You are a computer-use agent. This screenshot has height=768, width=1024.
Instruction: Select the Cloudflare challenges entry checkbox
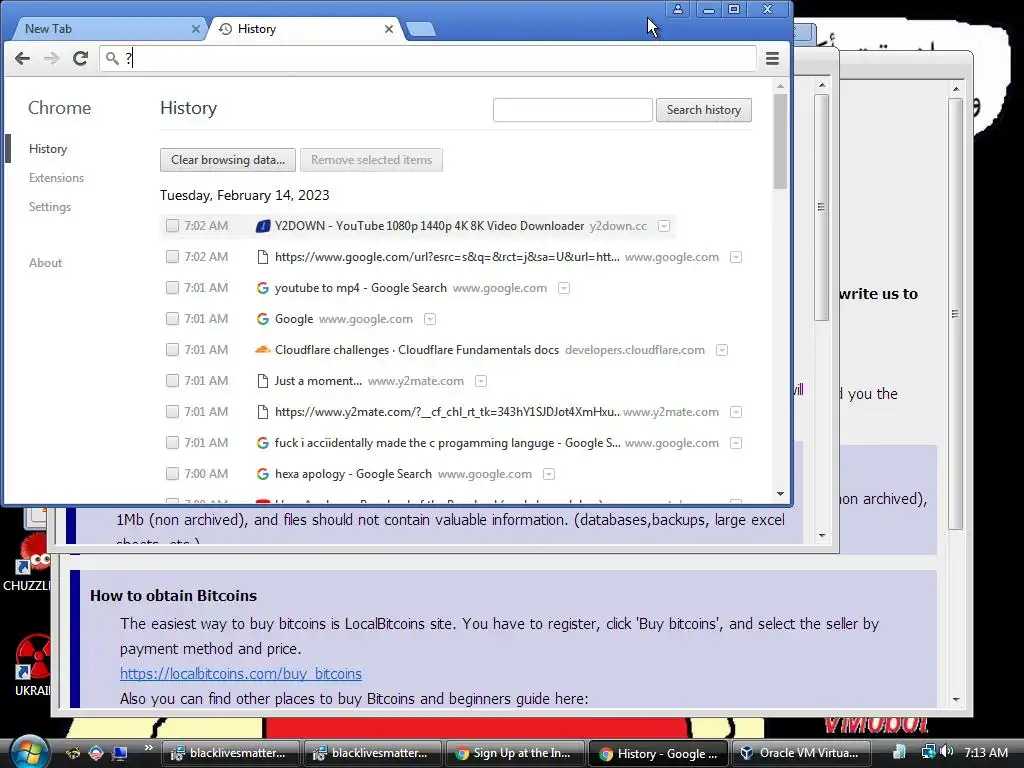coord(172,350)
